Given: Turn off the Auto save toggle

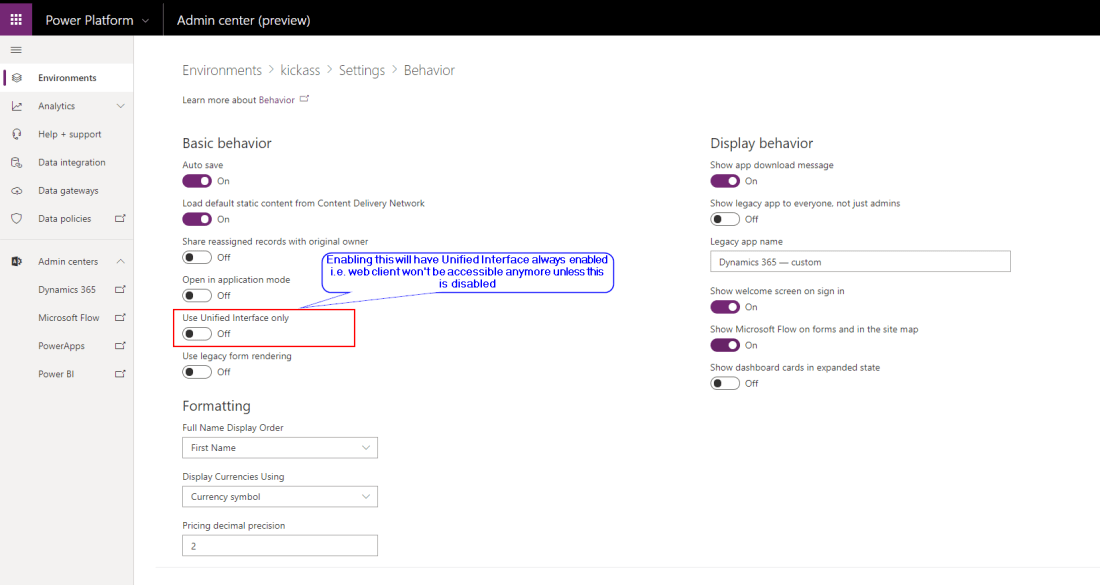Looking at the screenshot, I should 197,181.
